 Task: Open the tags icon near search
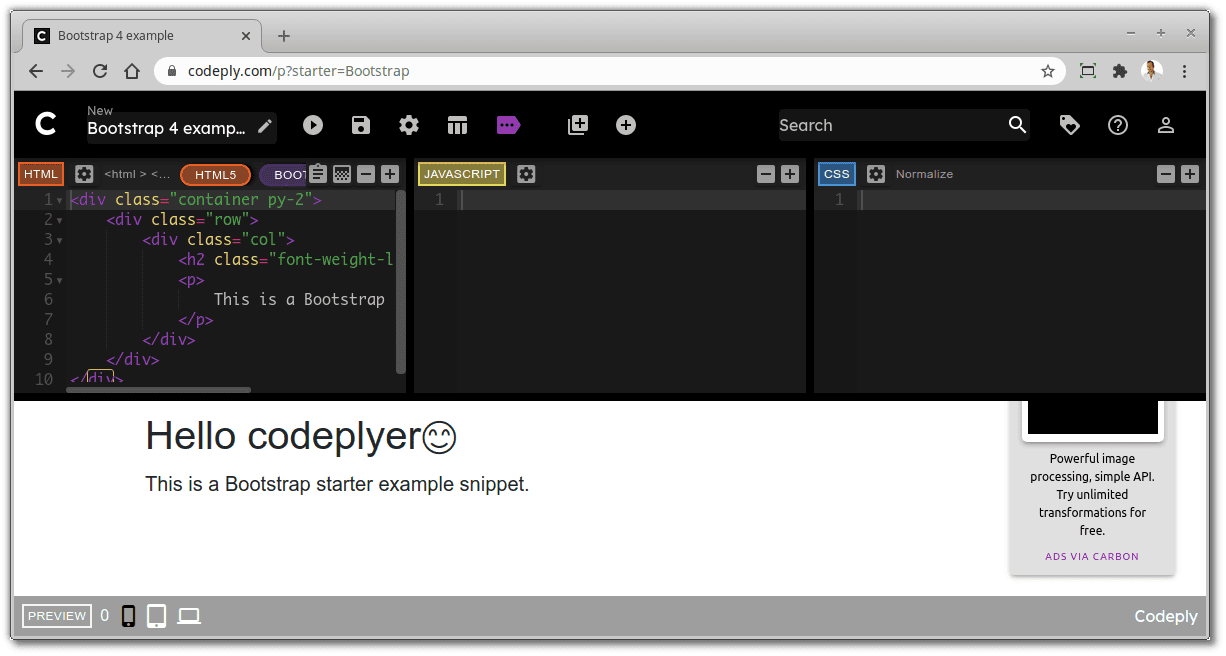[x=1070, y=125]
